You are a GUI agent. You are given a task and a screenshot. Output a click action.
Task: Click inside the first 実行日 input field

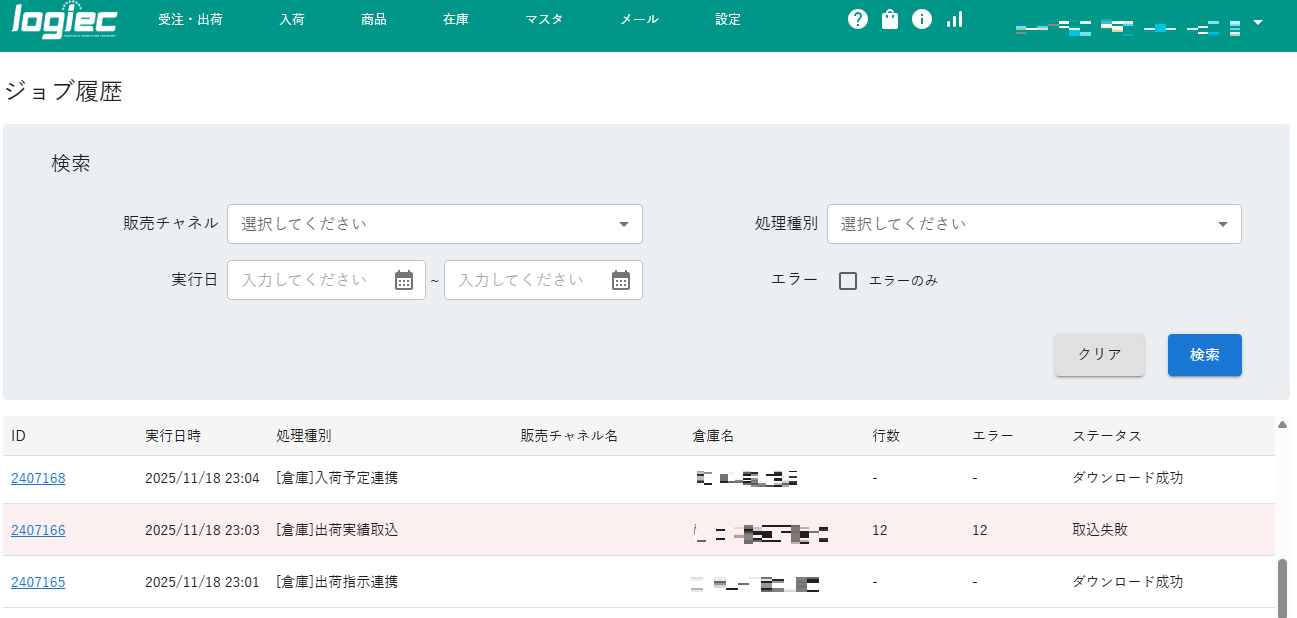click(x=310, y=280)
